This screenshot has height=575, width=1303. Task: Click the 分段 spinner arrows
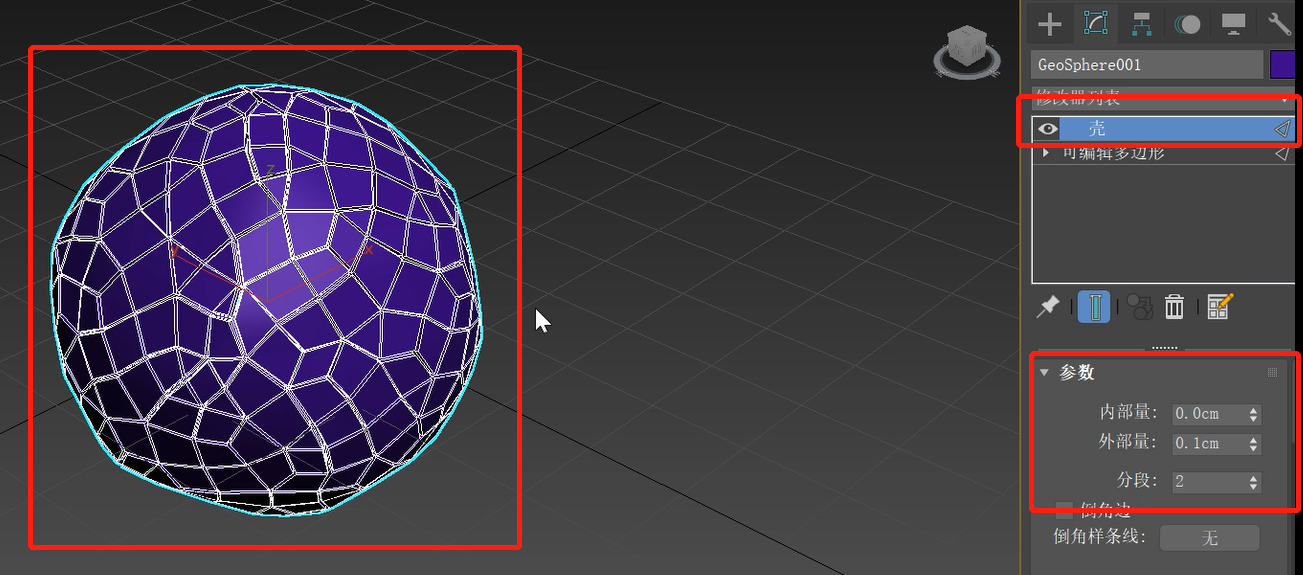[x=1254, y=482]
